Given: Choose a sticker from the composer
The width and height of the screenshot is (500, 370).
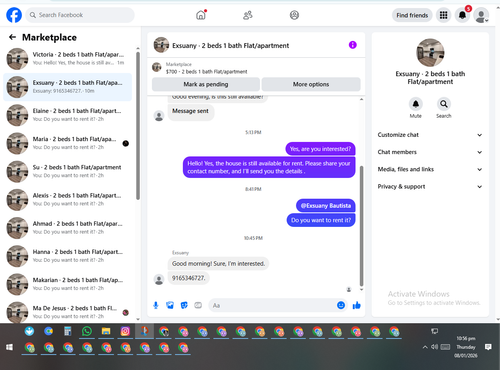Looking at the screenshot, I should [184, 305].
